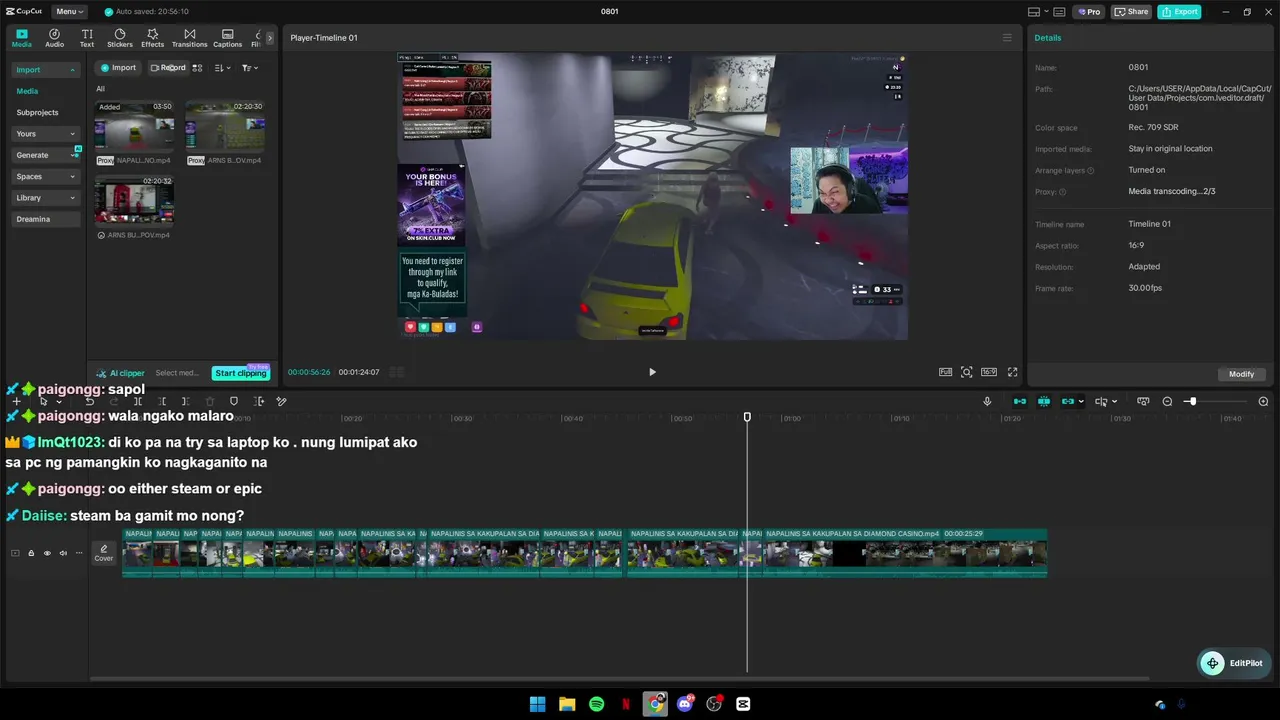Viewport: 1280px width, 720px height.
Task: Click the Modify button in Details
Action: click(x=1241, y=374)
